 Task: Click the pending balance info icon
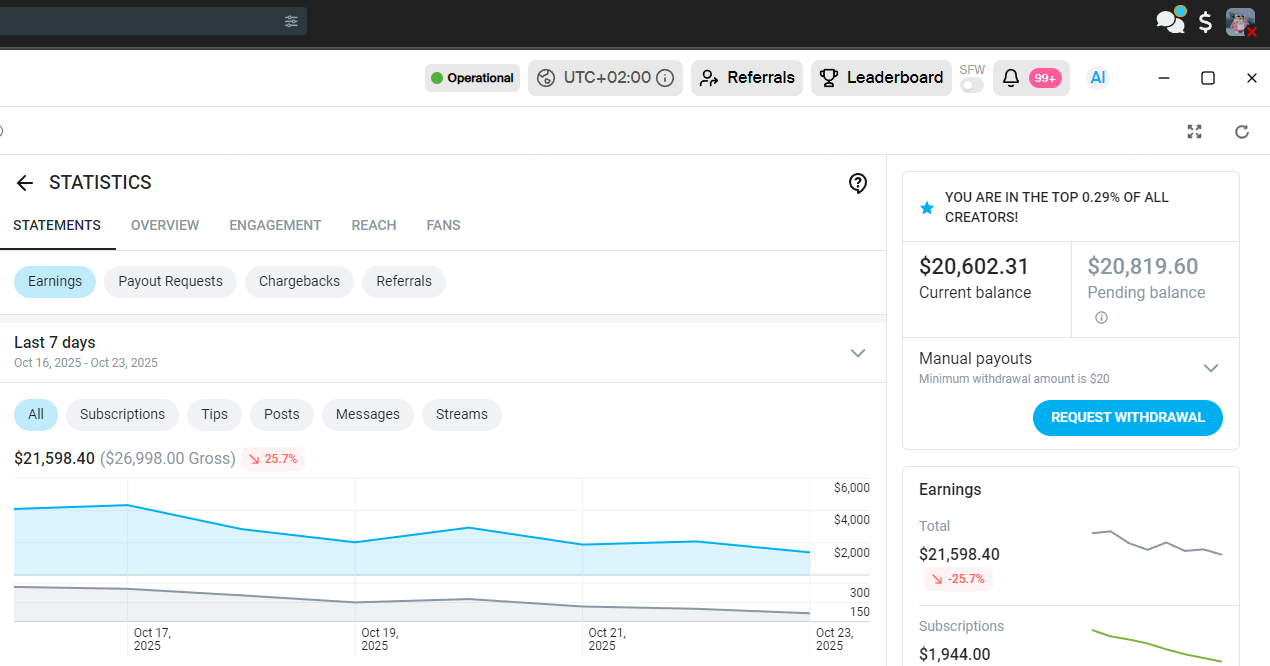(x=1101, y=318)
